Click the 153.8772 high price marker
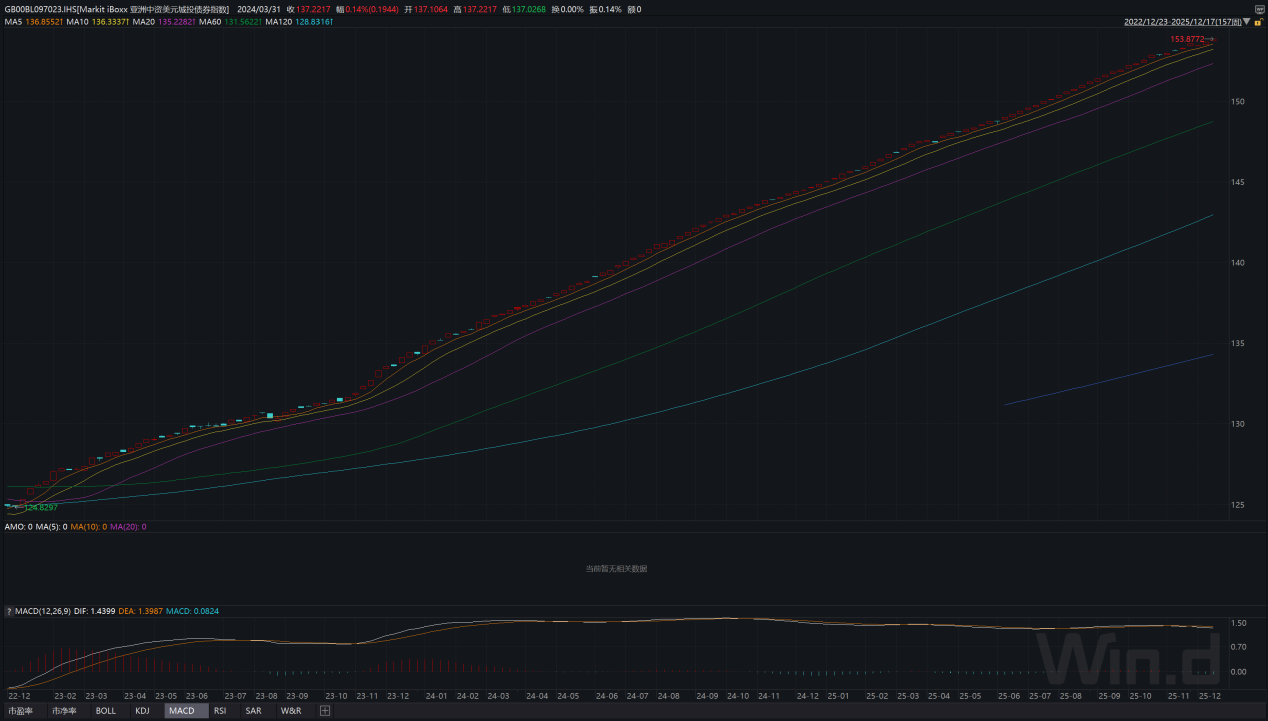The height and width of the screenshot is (721, 1268). click(1187, 39)
